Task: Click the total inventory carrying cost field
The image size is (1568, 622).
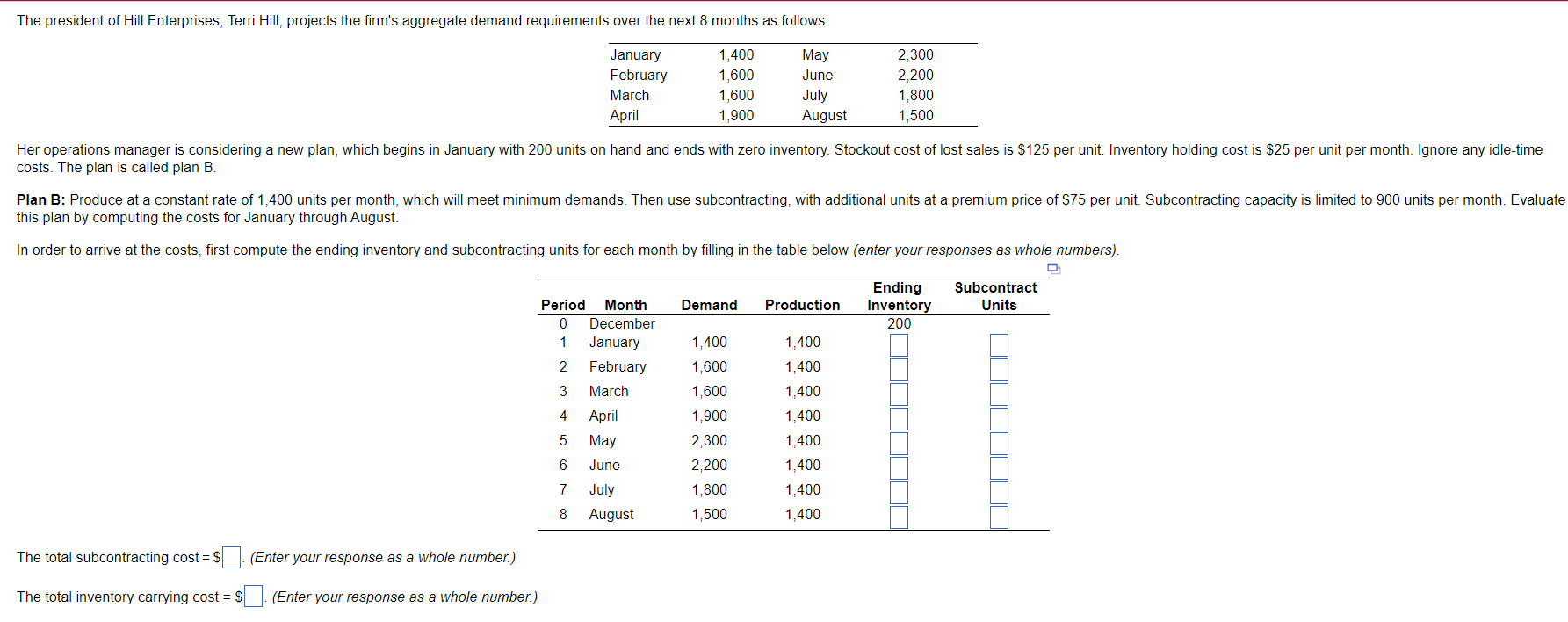Action: pyautogui.click(x=253, y=597)
